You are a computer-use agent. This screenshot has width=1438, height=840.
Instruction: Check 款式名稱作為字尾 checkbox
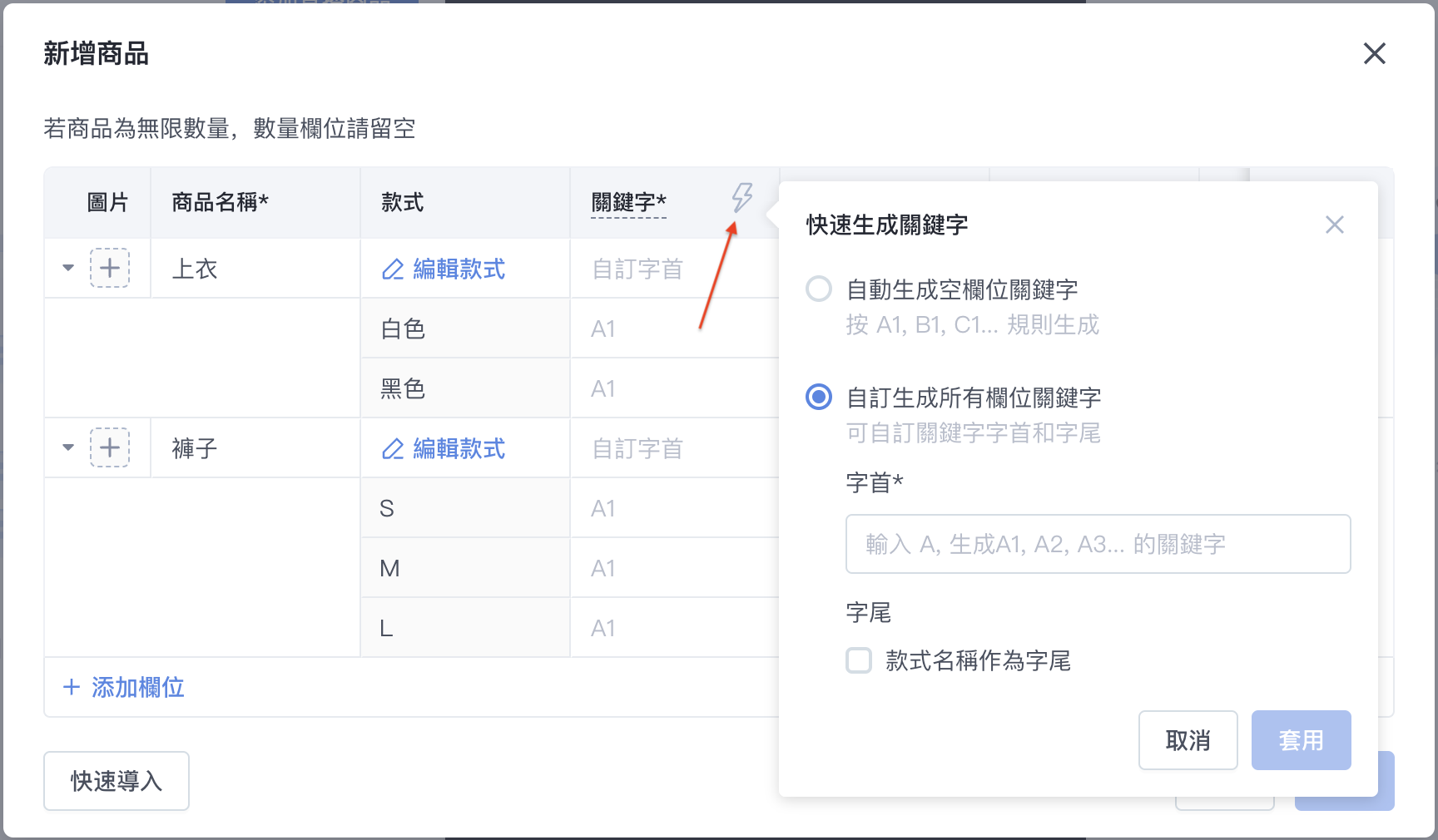point(859,660)
